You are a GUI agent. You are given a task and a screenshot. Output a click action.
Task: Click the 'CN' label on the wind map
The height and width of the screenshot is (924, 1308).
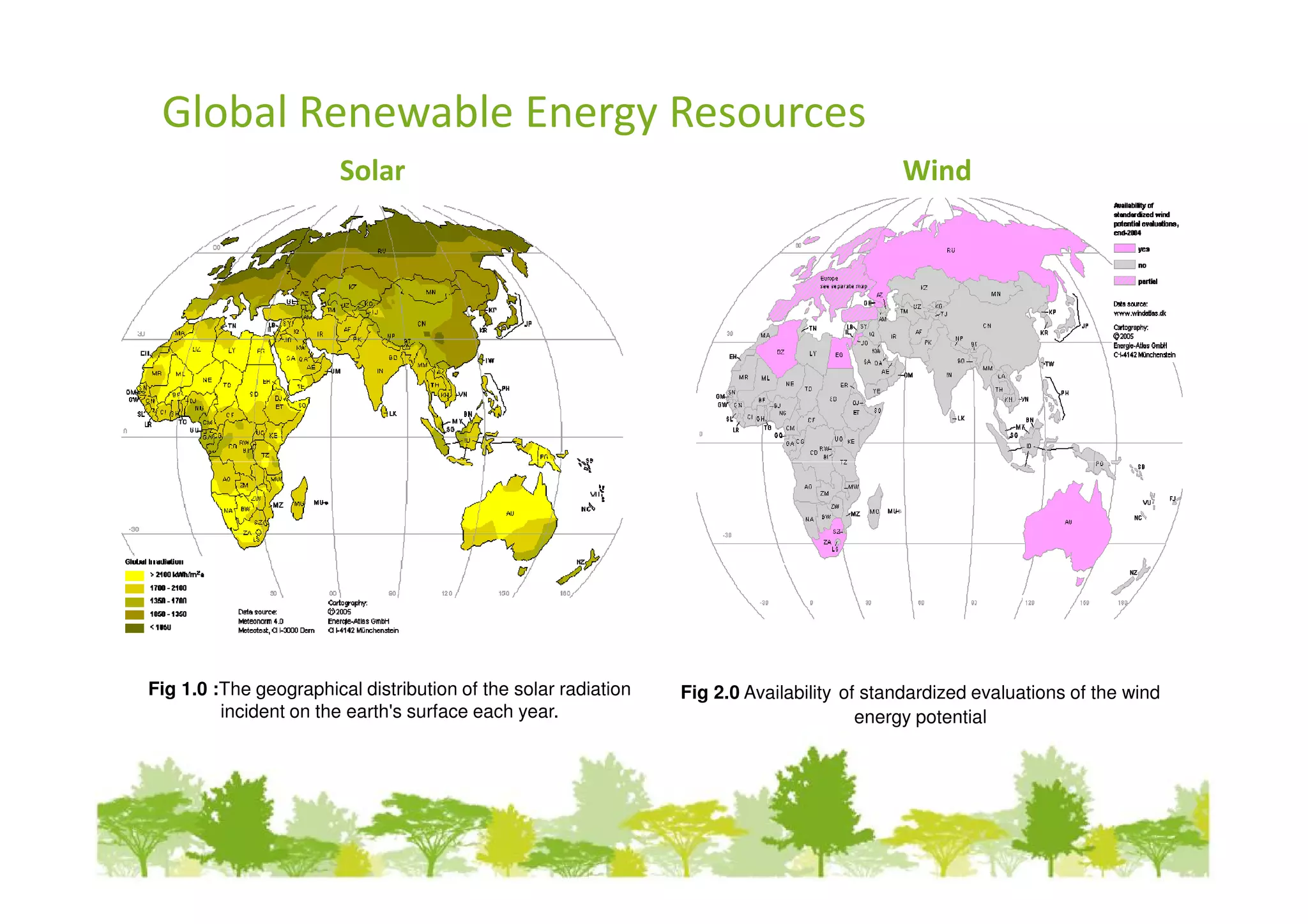987,326
